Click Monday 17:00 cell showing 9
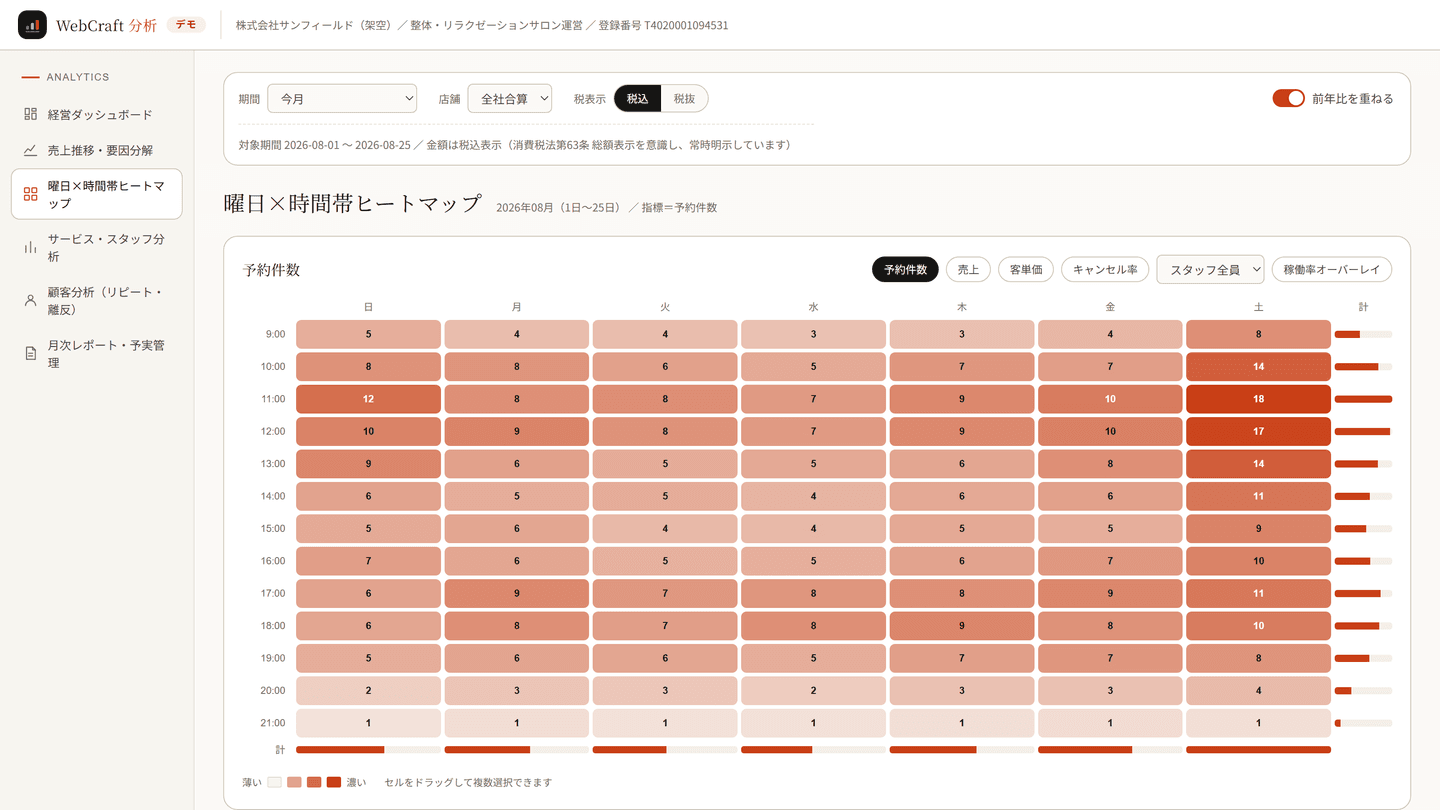This screenshot has width=1440, height=810. coord(516,593)
